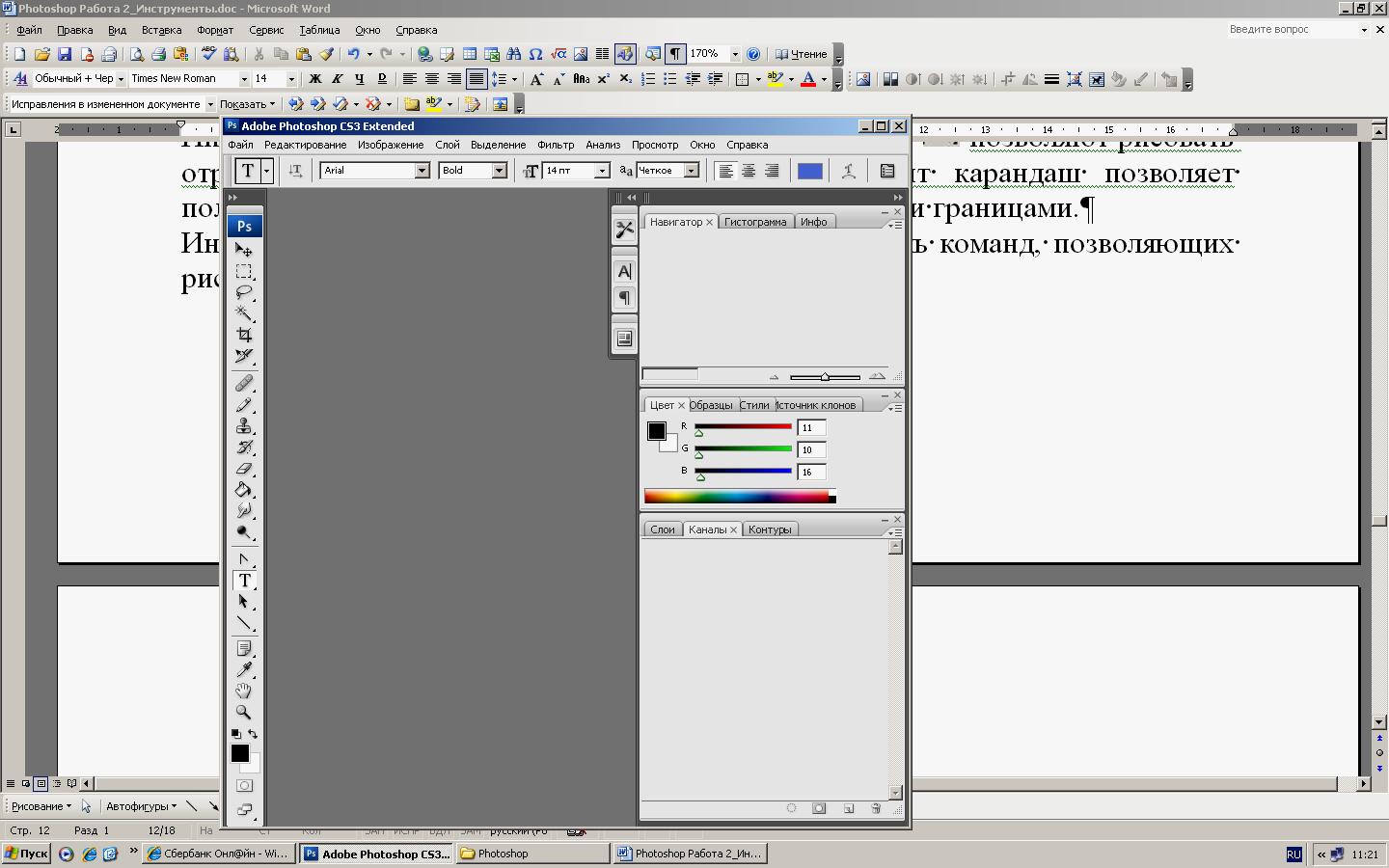Click Word's Введите вопрос help field

[1292, 30]
